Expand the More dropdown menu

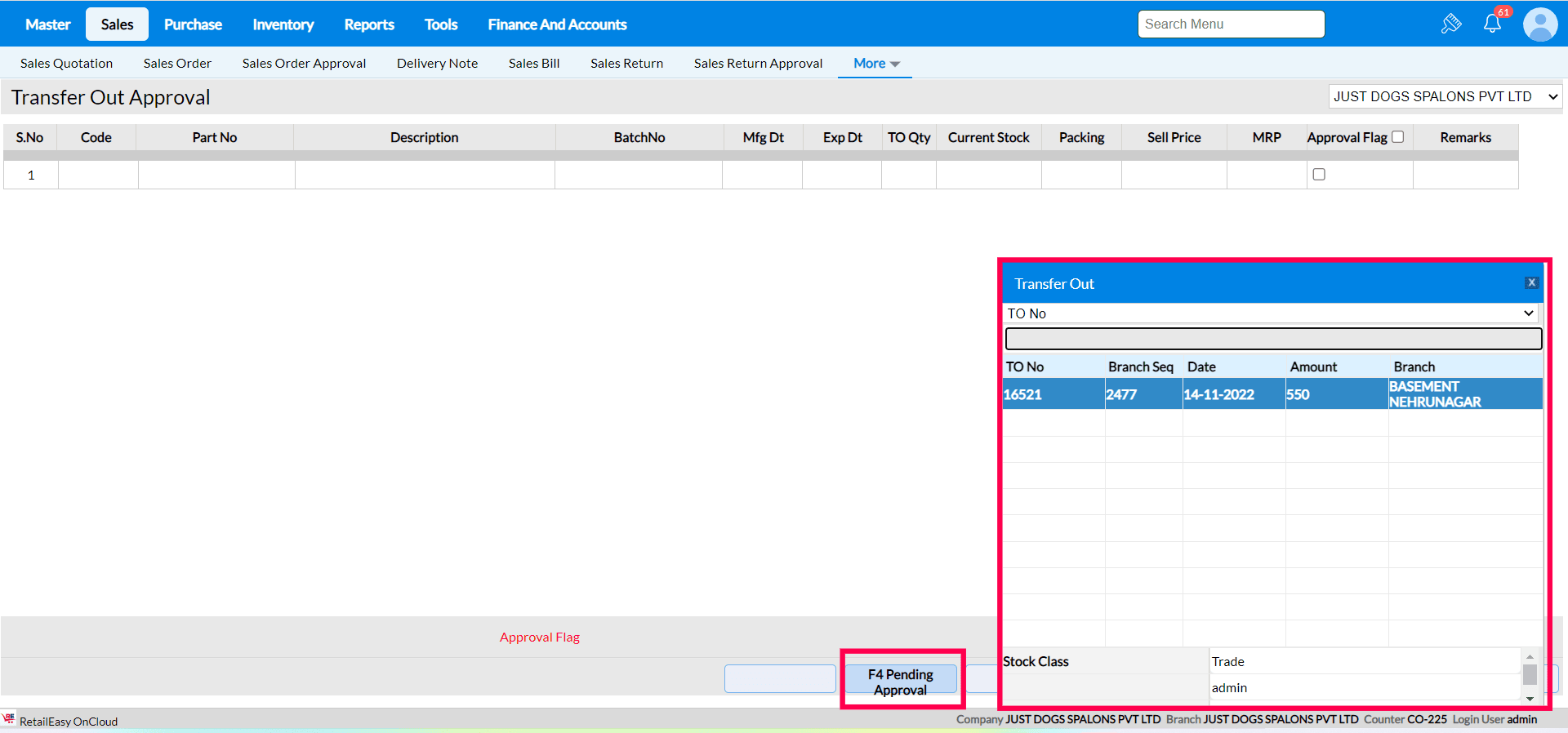point(875,64)
